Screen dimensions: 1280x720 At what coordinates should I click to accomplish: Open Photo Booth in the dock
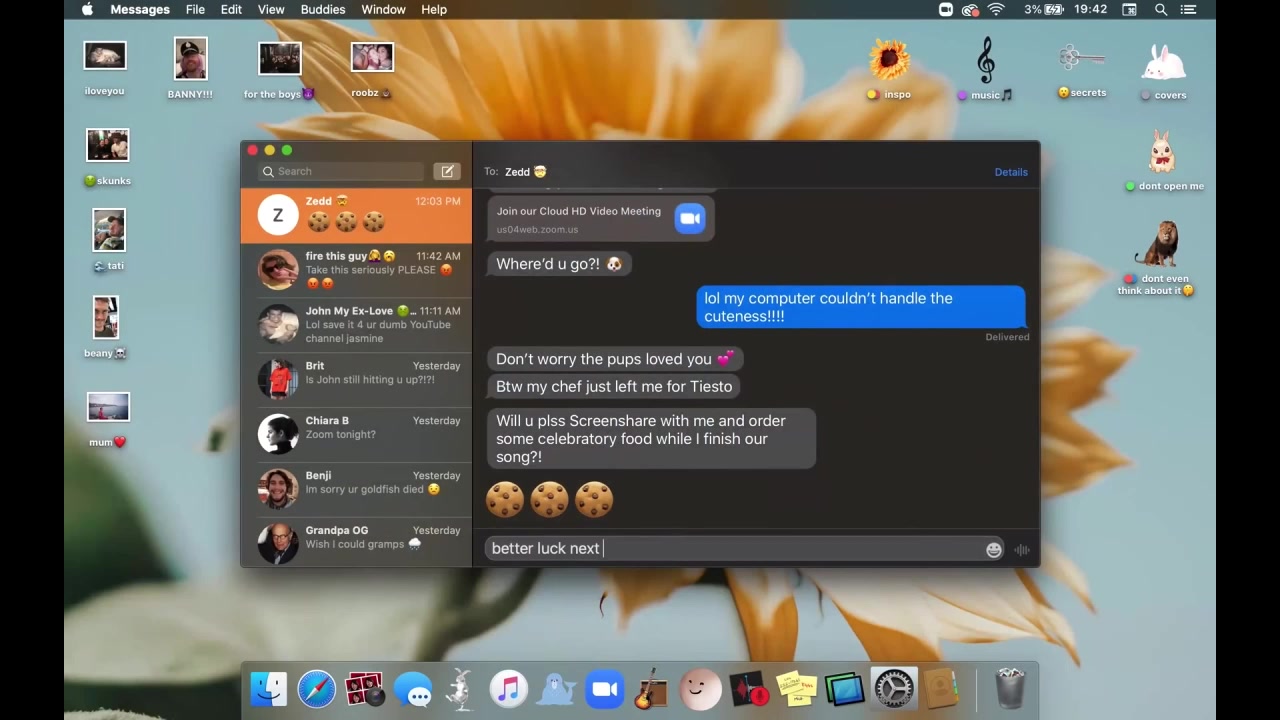click(x=364, y=689)
